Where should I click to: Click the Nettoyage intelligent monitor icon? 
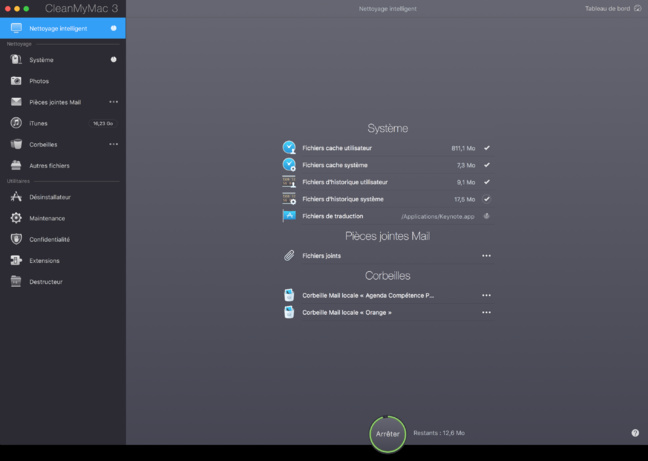point(16,28)
